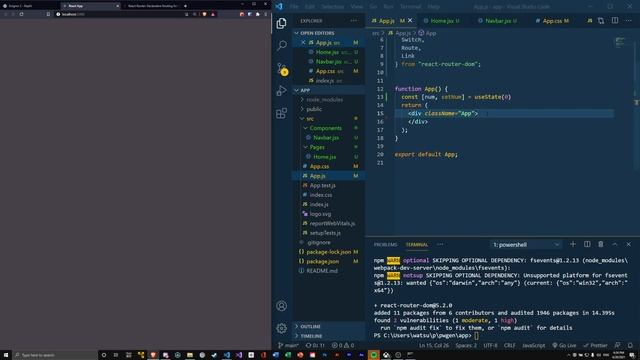Click Explorer panel more actions ellipsis

click(353, 21)
